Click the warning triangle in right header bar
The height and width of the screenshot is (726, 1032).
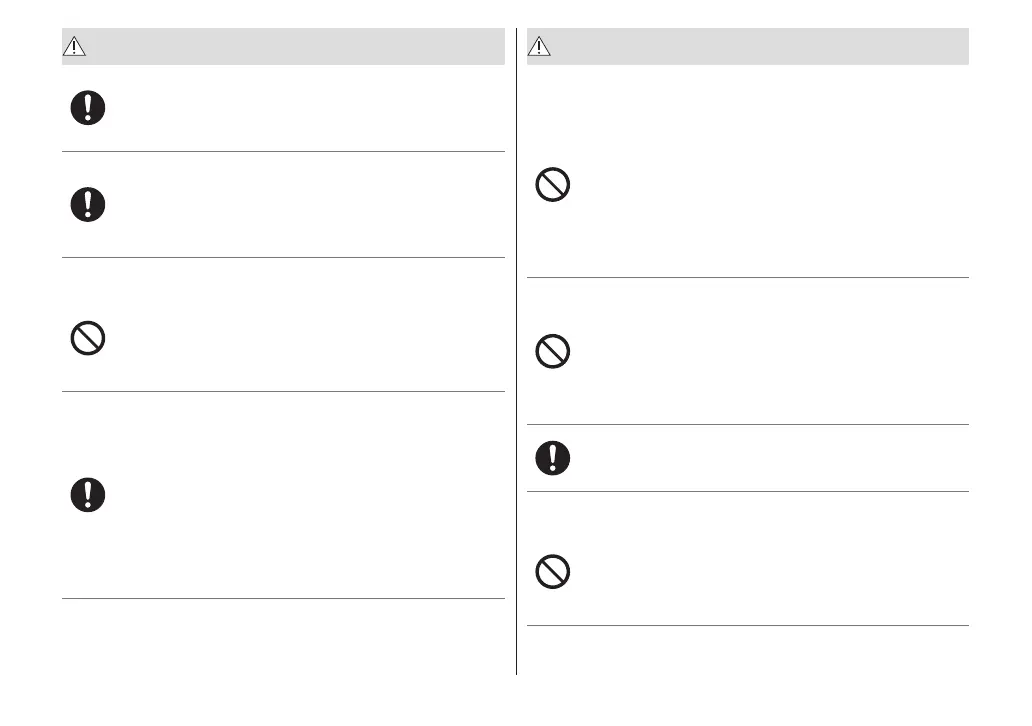541,46
